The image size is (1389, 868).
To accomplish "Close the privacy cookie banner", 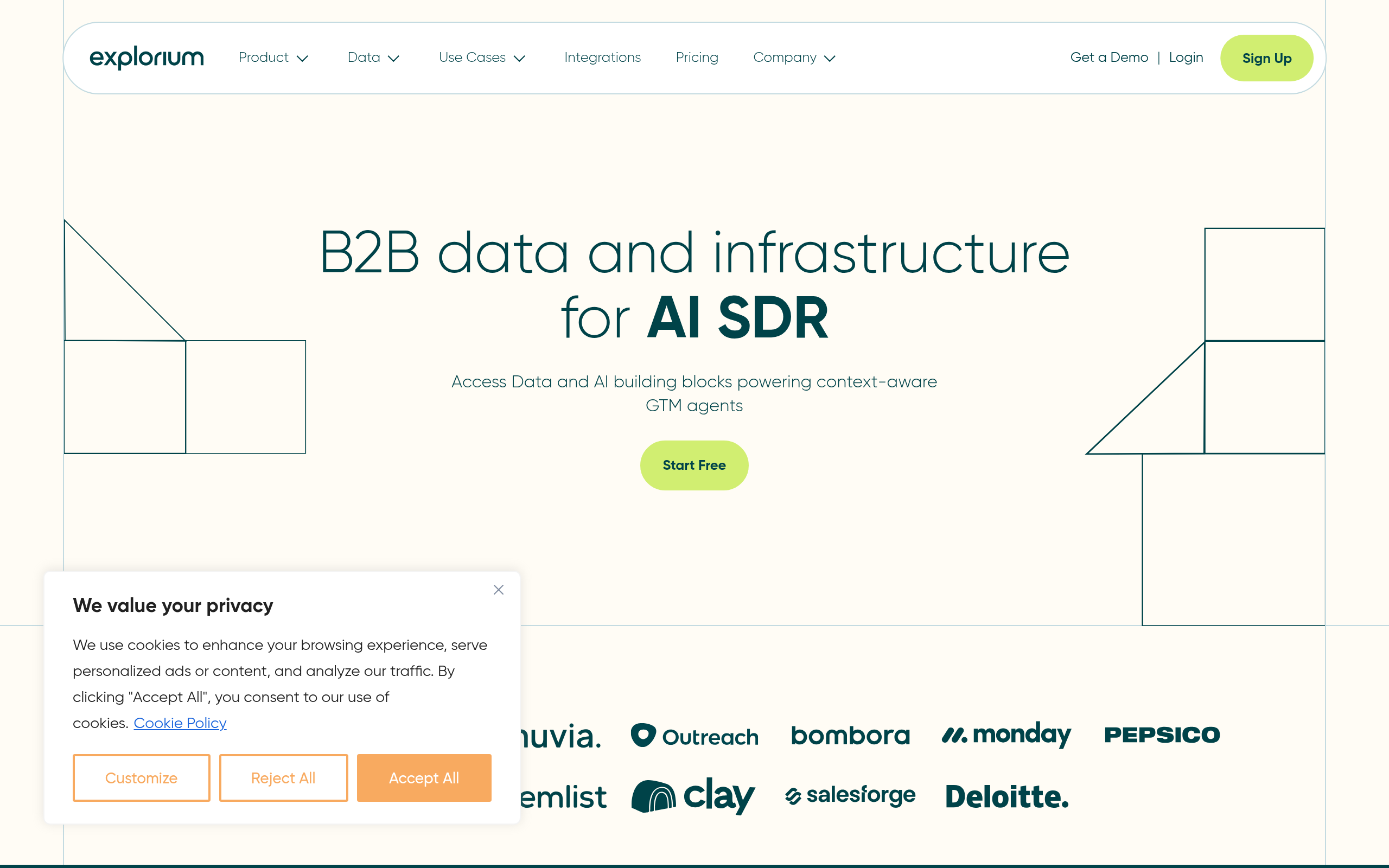I will point(498,590).
